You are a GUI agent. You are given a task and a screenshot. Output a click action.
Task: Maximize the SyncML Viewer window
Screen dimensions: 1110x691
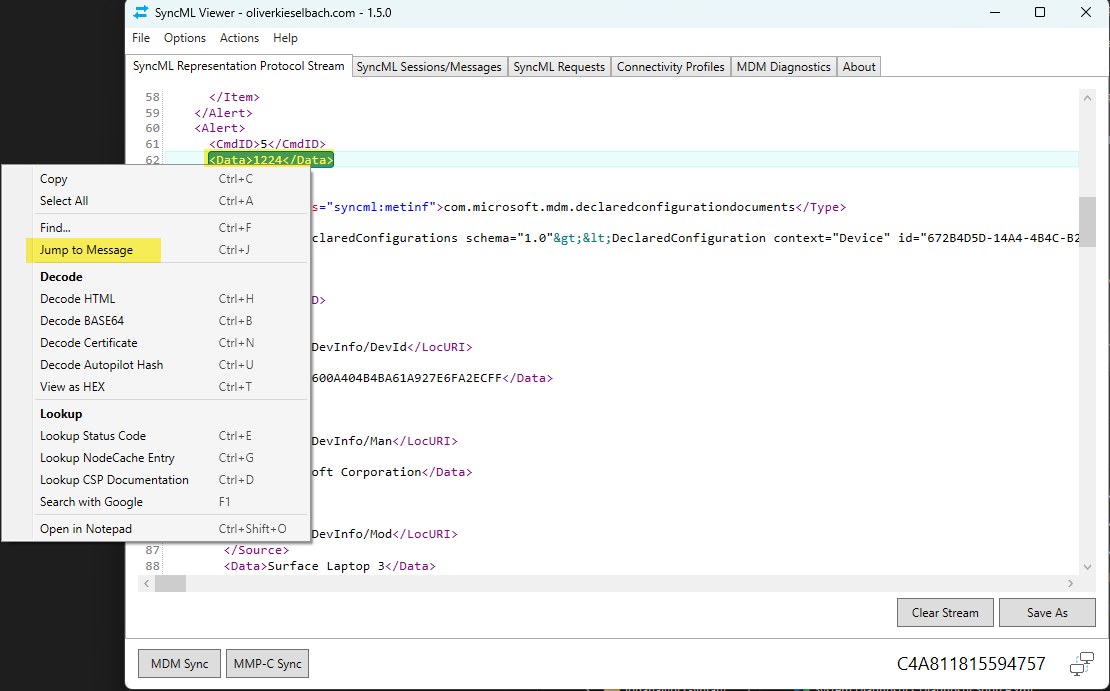click(1040, 12)
